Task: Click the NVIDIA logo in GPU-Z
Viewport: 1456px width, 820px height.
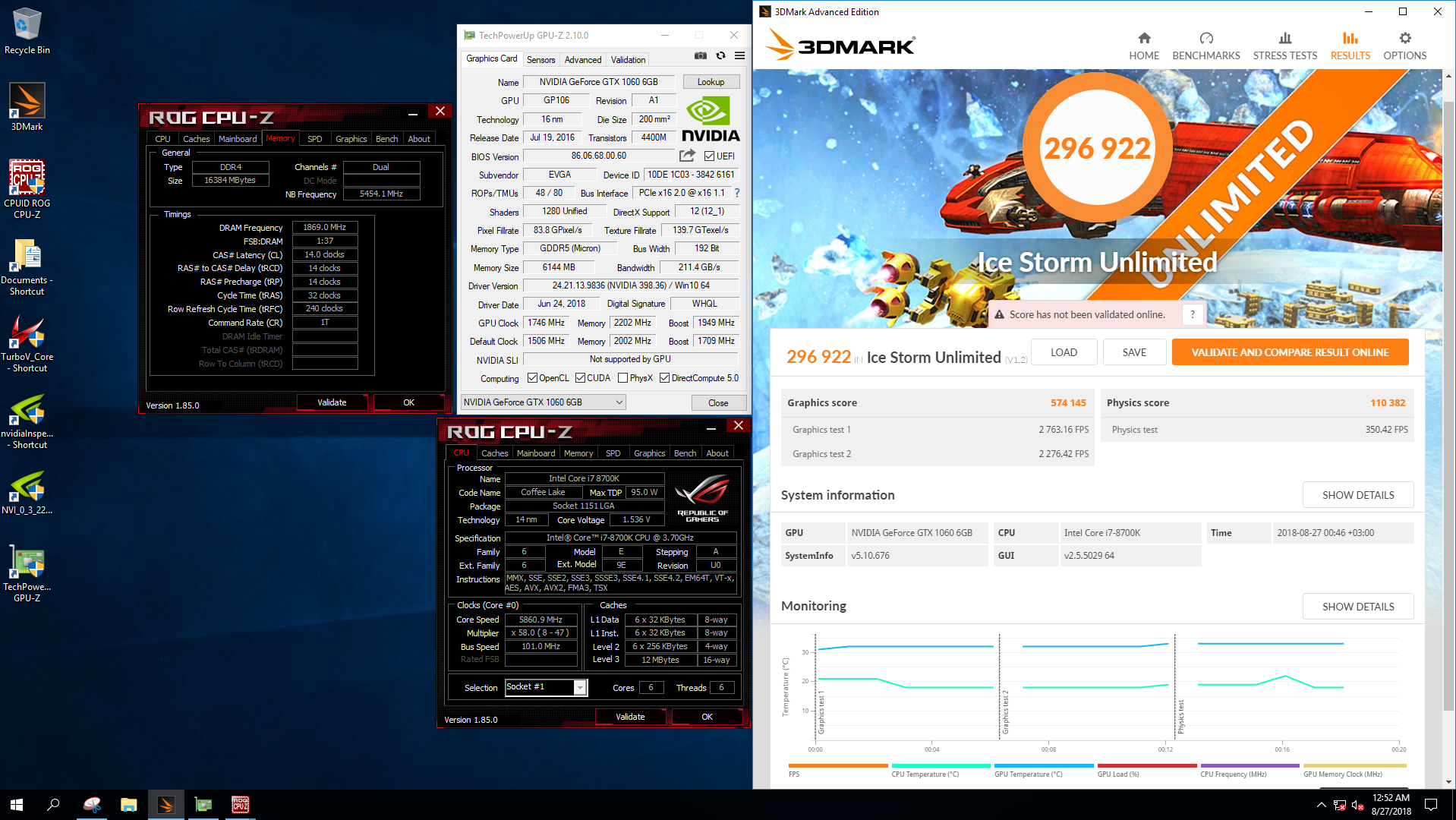Action: click(711, 119)
